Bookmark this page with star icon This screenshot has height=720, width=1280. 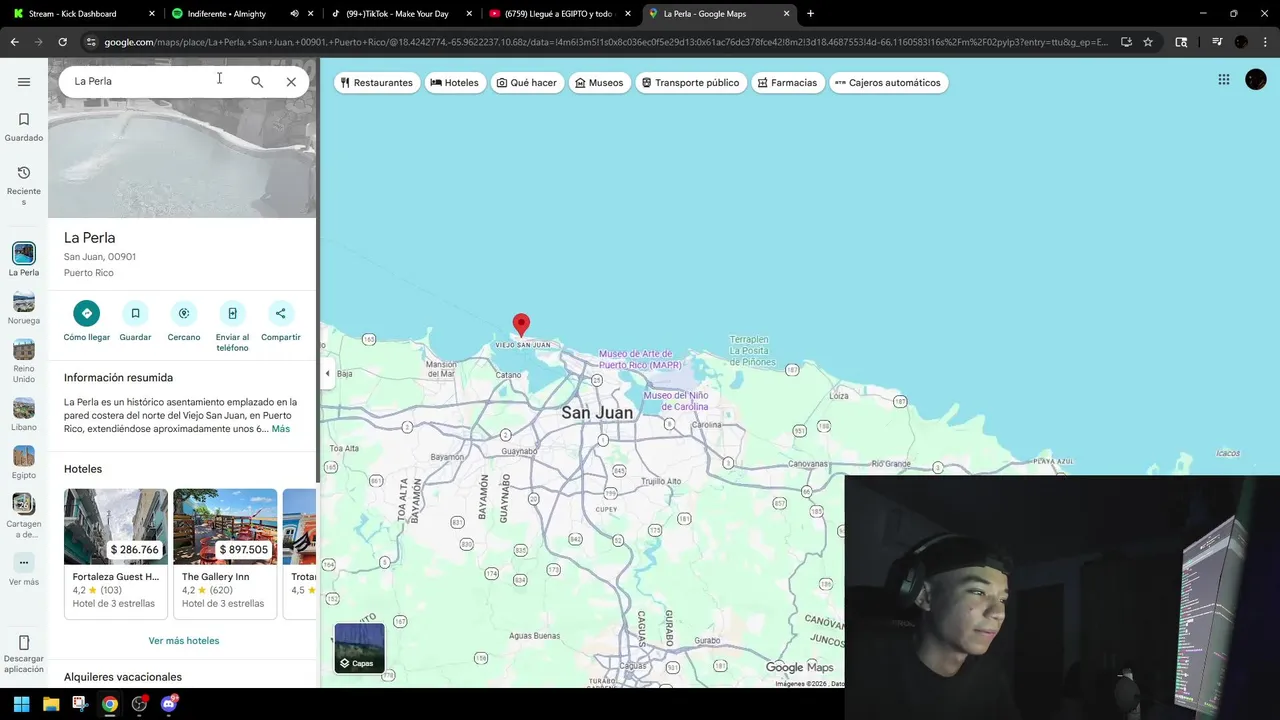(x=1148, y=42)
